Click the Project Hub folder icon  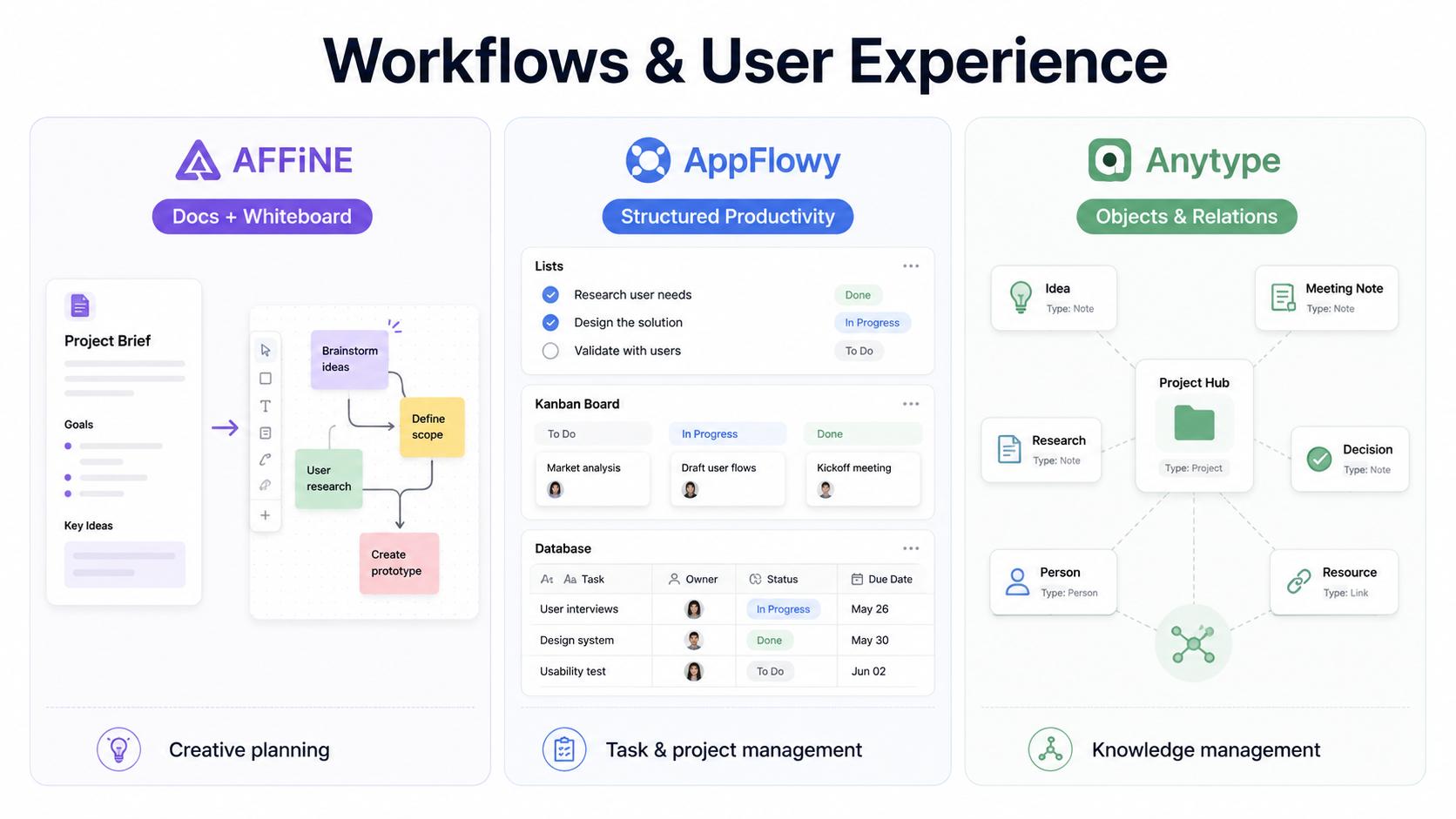pyautogui.click(x=1194, y=424)
